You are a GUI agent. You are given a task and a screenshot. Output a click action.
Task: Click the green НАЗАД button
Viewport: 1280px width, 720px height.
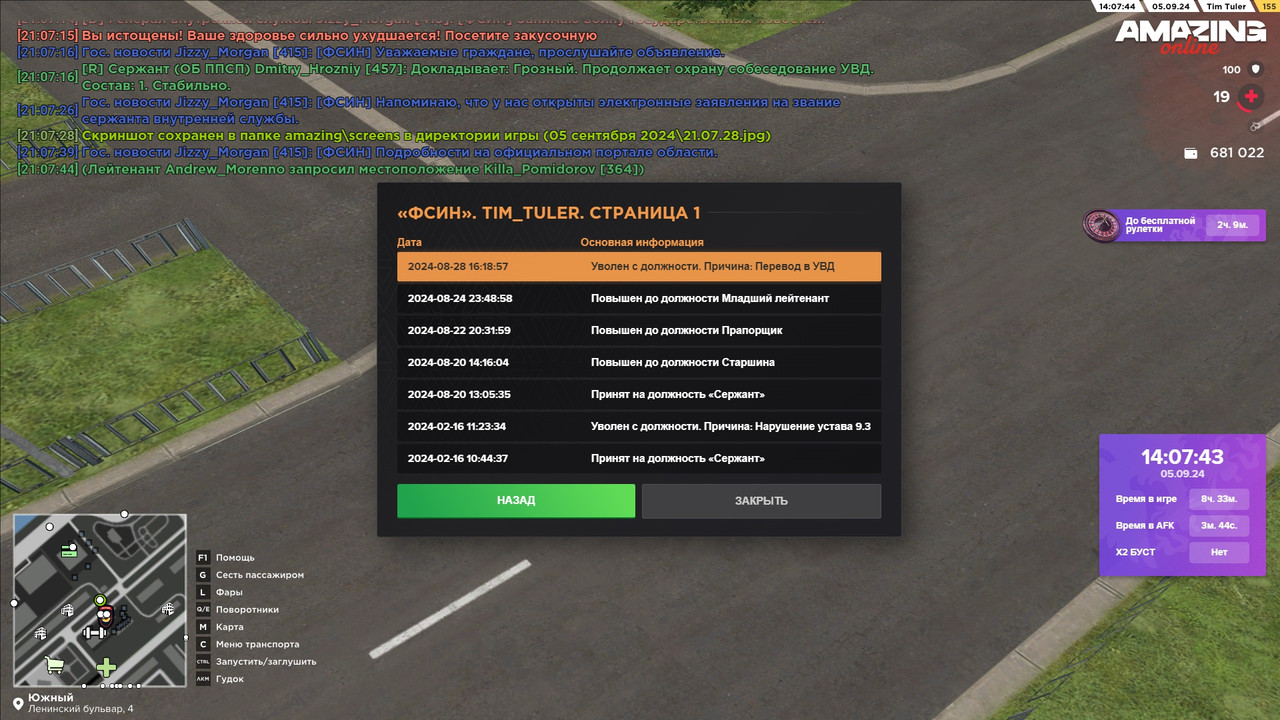pos(516,501)
